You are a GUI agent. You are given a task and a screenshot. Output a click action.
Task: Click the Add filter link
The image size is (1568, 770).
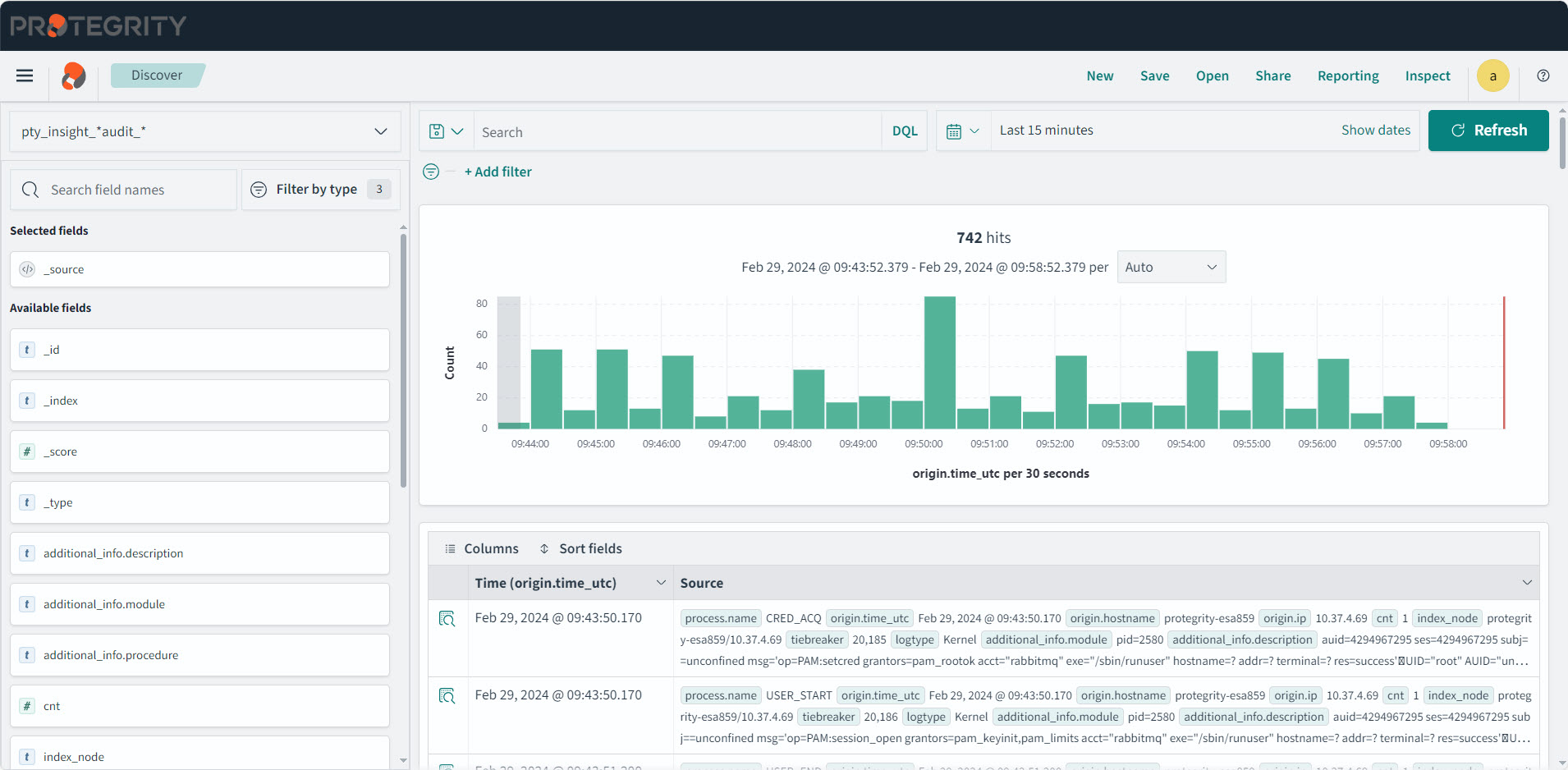click(x=498, y=172)
